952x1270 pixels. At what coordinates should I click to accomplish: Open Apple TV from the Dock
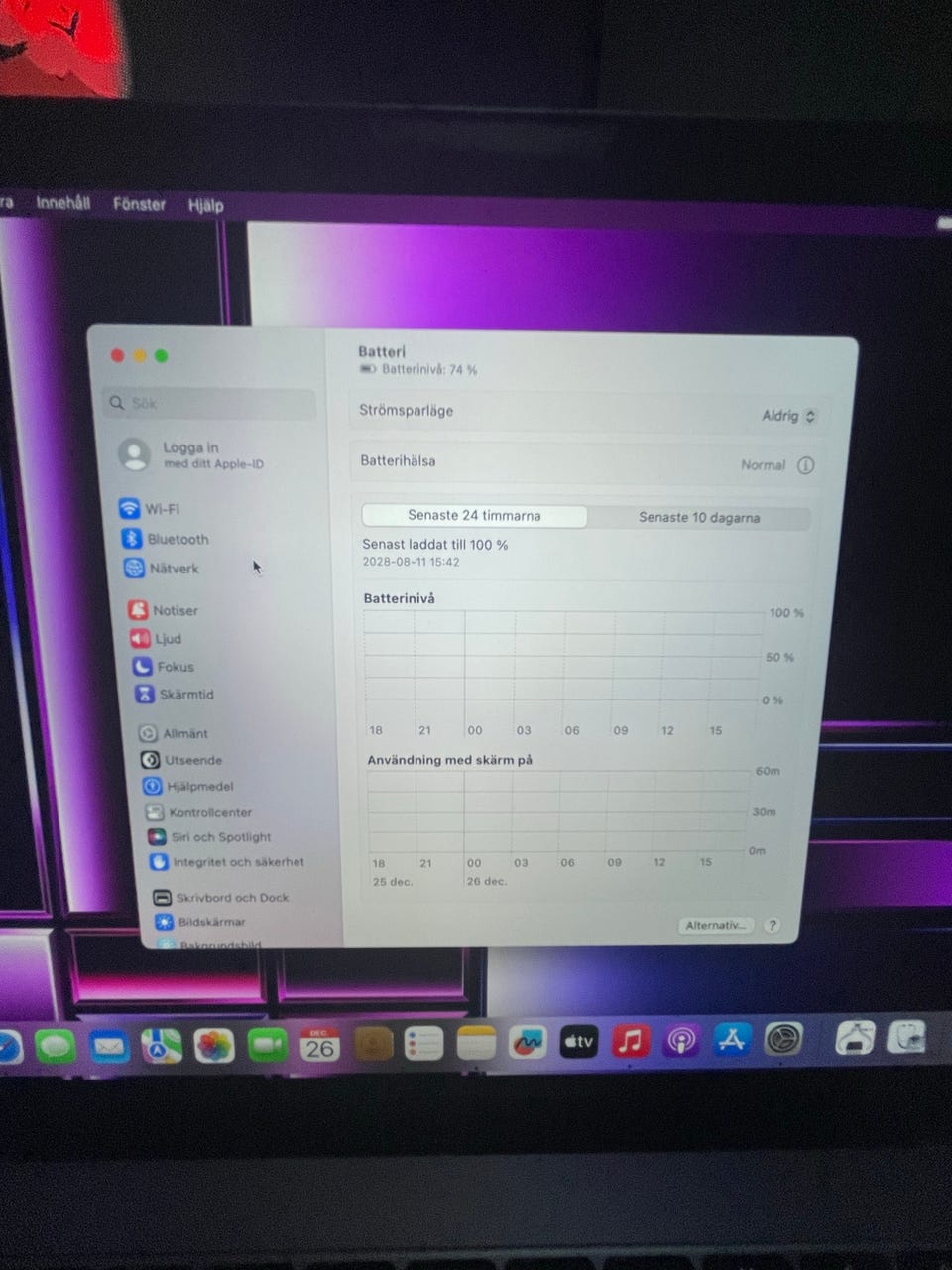click(578, 1042)
